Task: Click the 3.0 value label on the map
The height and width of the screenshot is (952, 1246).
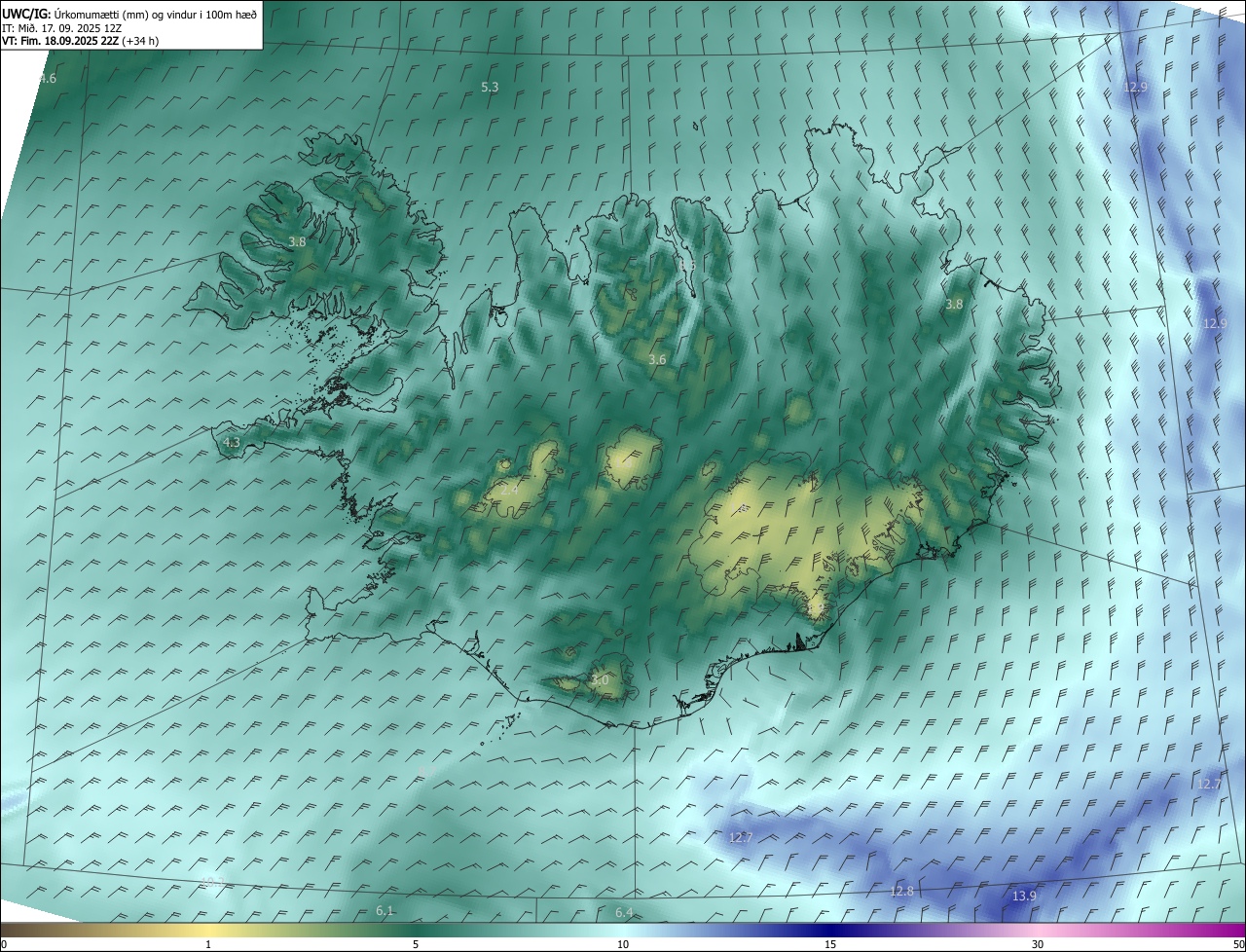Action: pyautogui.click(x=600, y=680)
